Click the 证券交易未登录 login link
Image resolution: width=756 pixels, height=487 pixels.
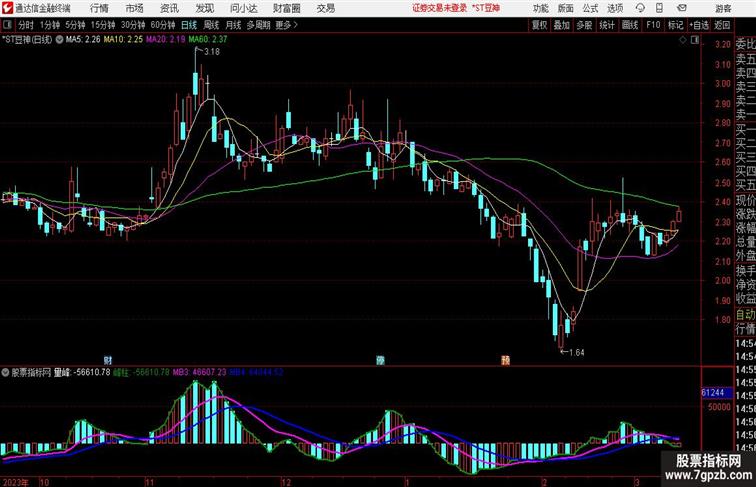pyautogui.click(x=439, y=8)
